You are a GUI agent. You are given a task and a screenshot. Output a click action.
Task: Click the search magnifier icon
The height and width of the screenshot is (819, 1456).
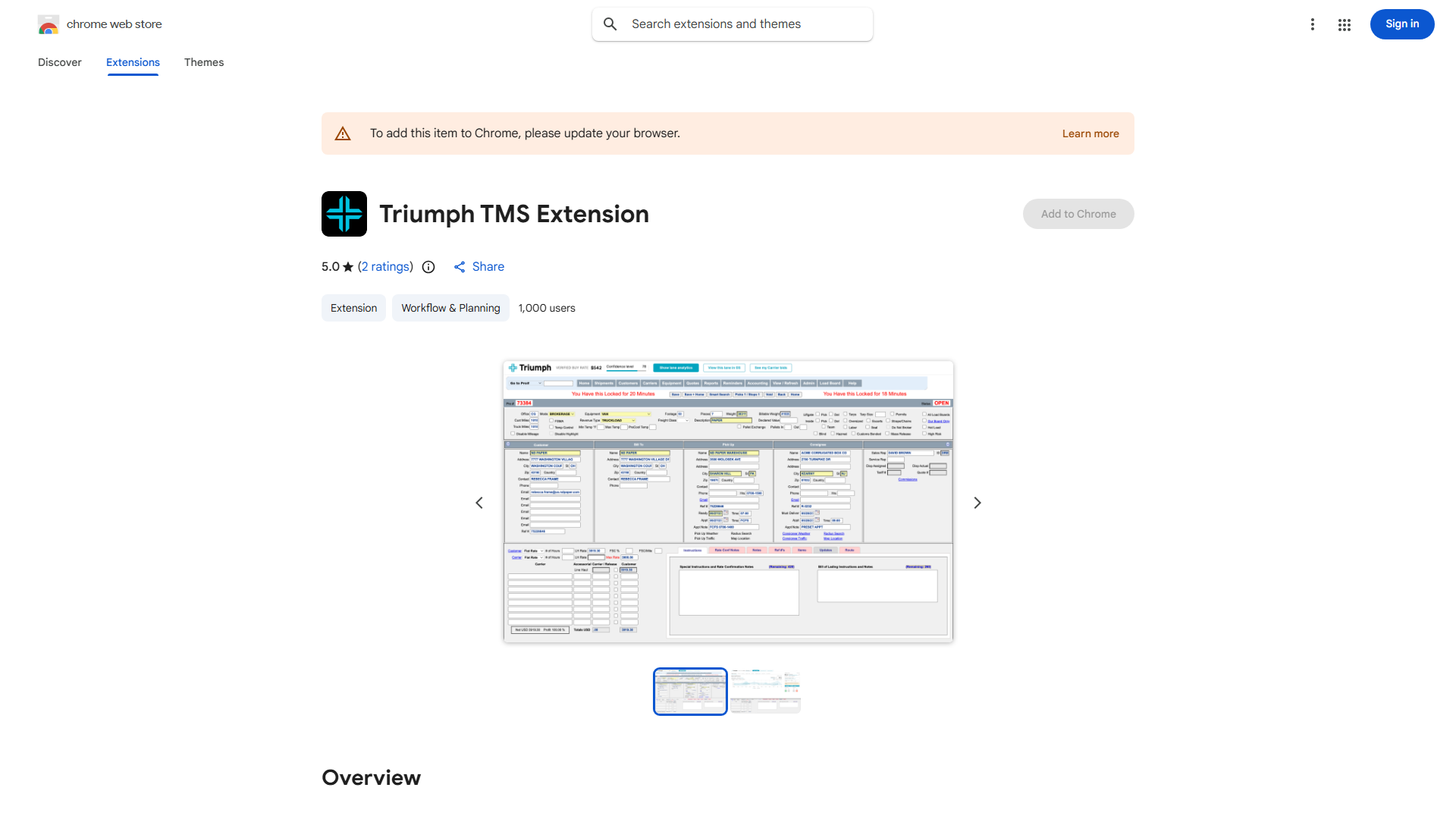tap(610, 24)
